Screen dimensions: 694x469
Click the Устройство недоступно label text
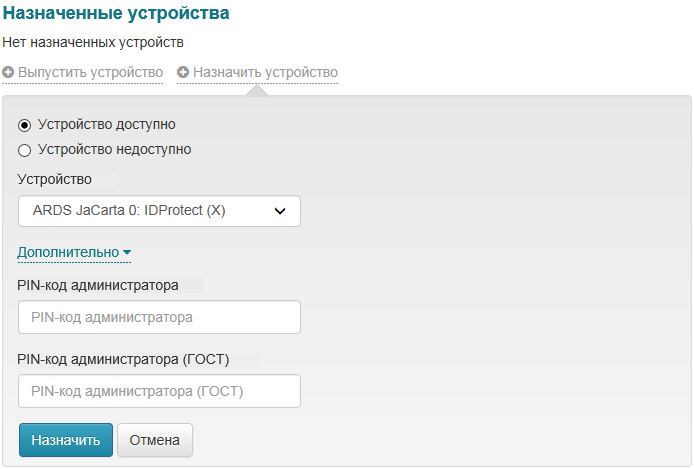point(114,150)
